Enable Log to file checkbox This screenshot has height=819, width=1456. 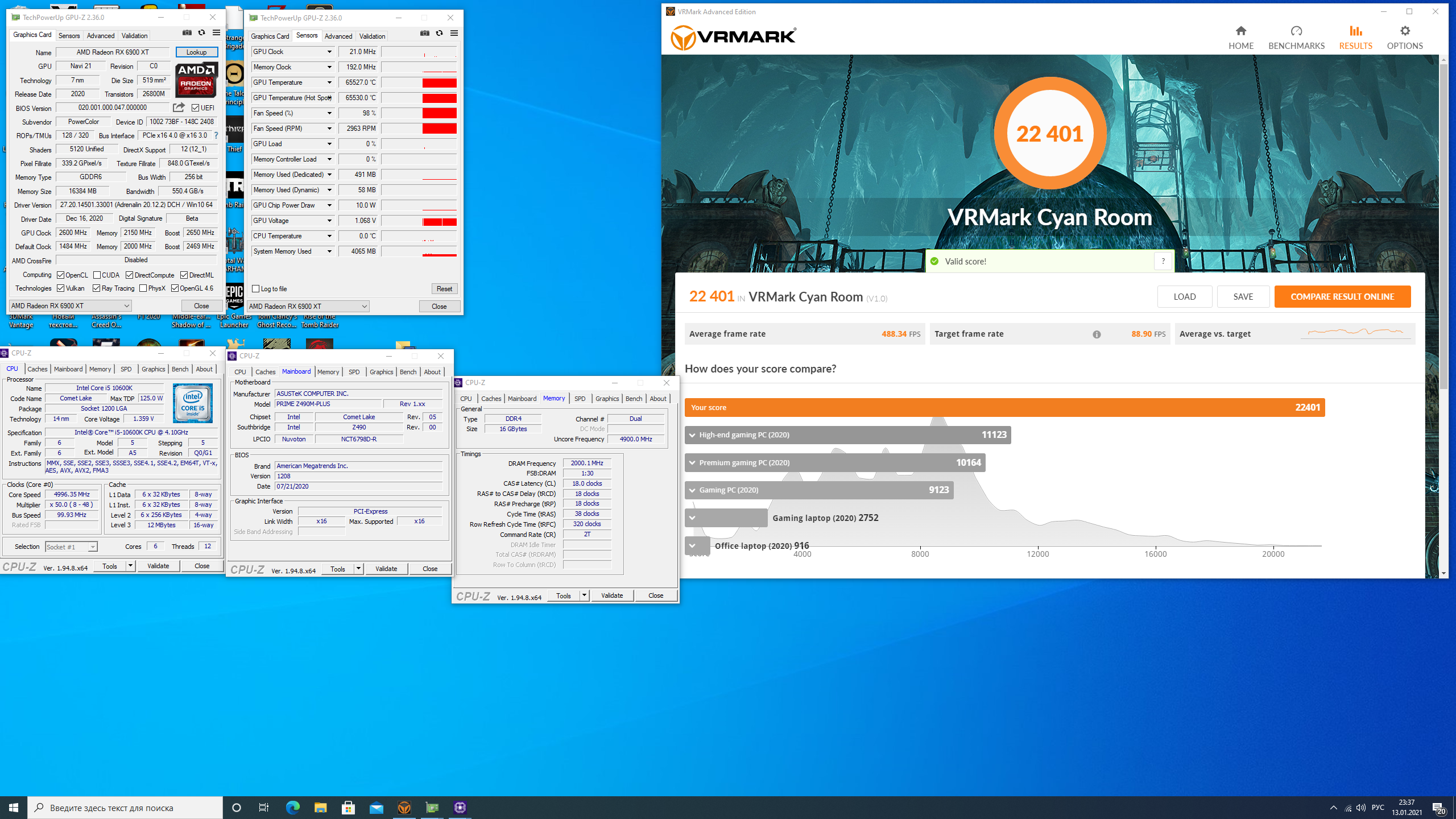pos(255,289)
